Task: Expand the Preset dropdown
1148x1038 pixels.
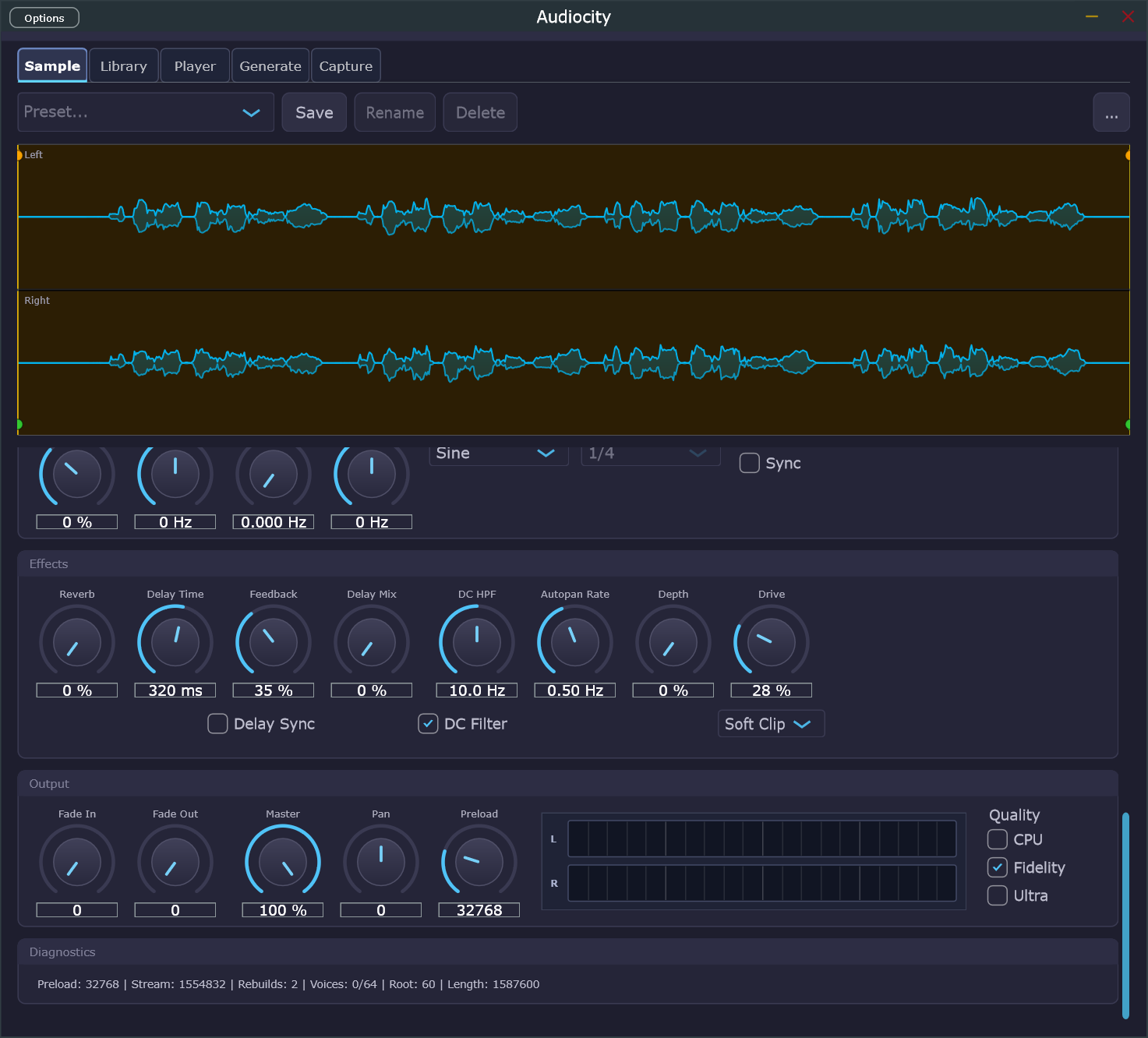Action: pos(146,112)
